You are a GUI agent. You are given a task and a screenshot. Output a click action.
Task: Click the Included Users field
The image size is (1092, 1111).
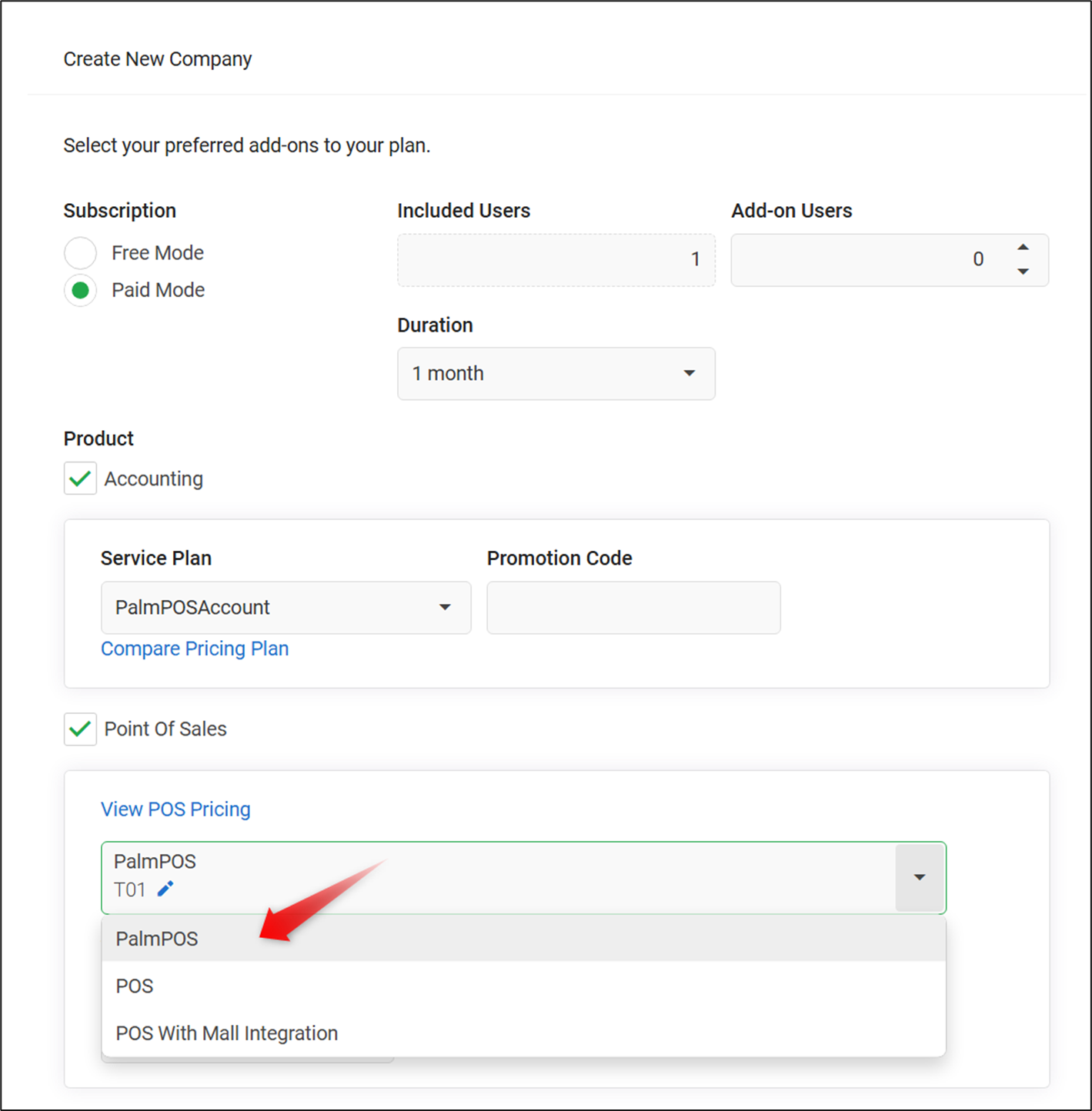pos(556,260)
